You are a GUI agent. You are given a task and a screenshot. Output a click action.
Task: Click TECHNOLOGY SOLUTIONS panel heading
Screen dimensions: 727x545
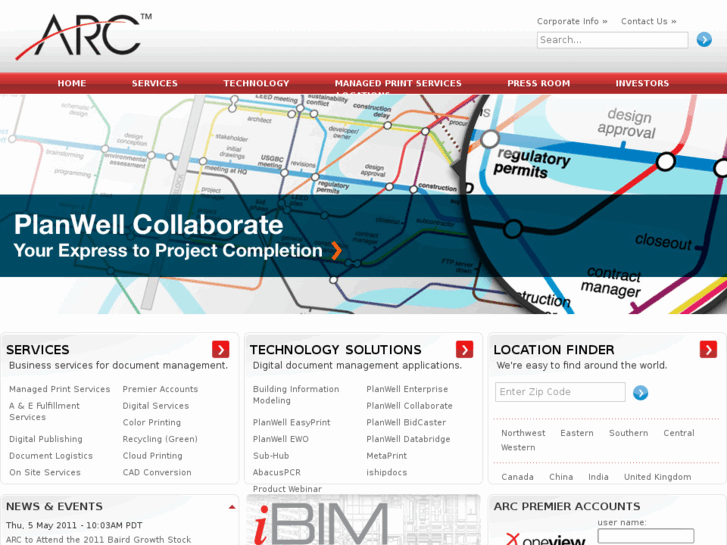335,349
